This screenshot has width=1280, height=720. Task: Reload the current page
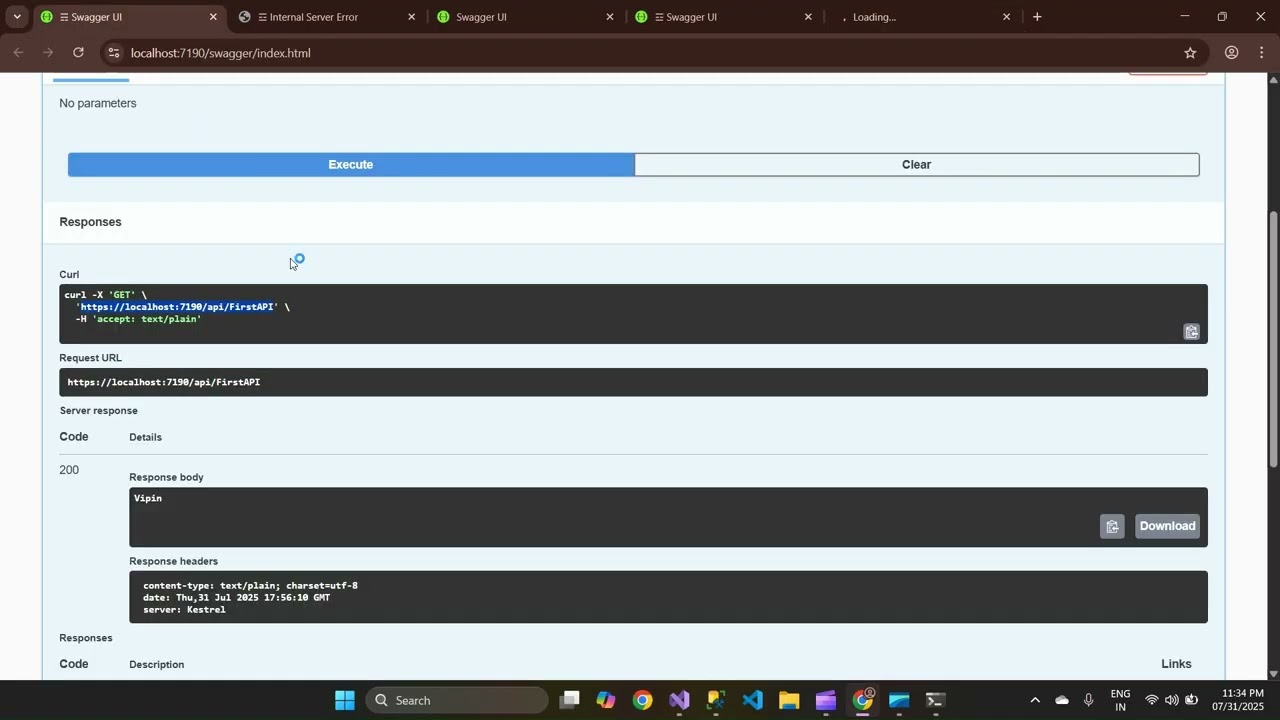tap(78, 53)
